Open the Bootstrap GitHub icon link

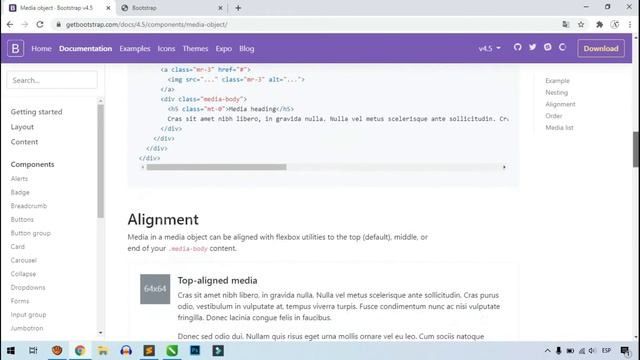coord(518,47)
